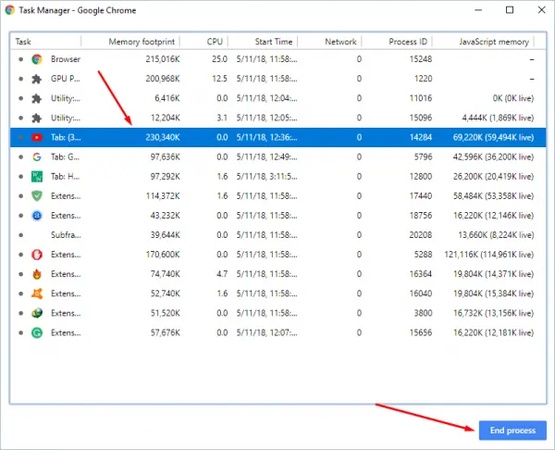This screenshot has width=555, height=450.
Task: Sort by the CPU column header
Action: click(215, 42)
